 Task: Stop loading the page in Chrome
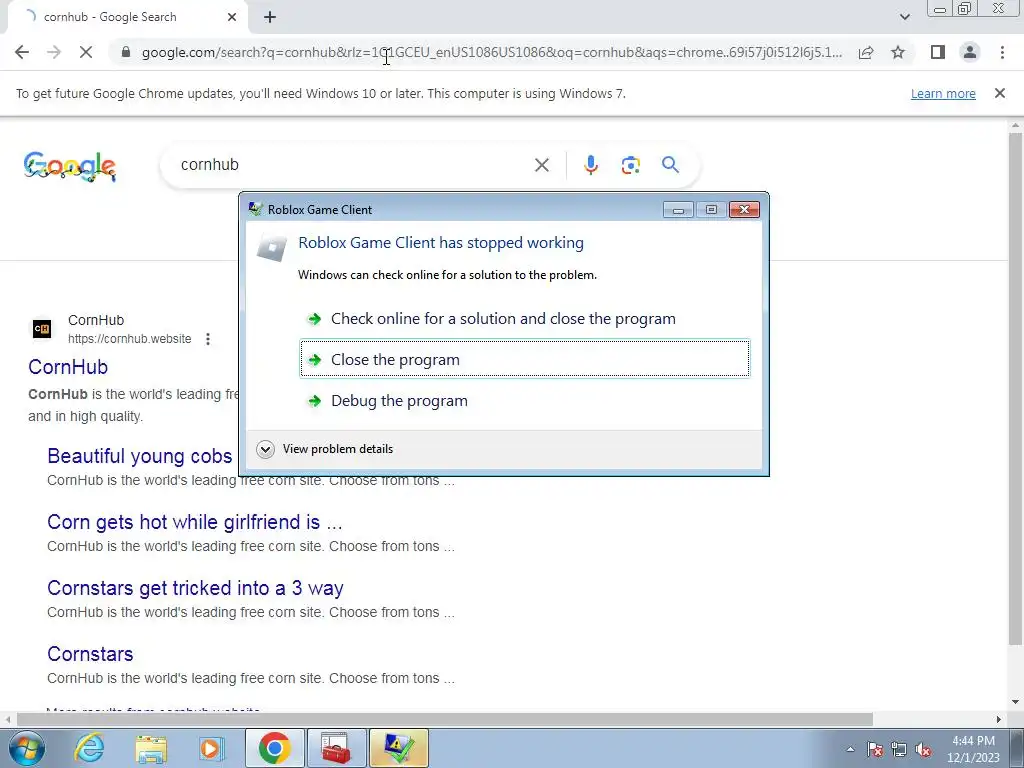pos(86,52)
